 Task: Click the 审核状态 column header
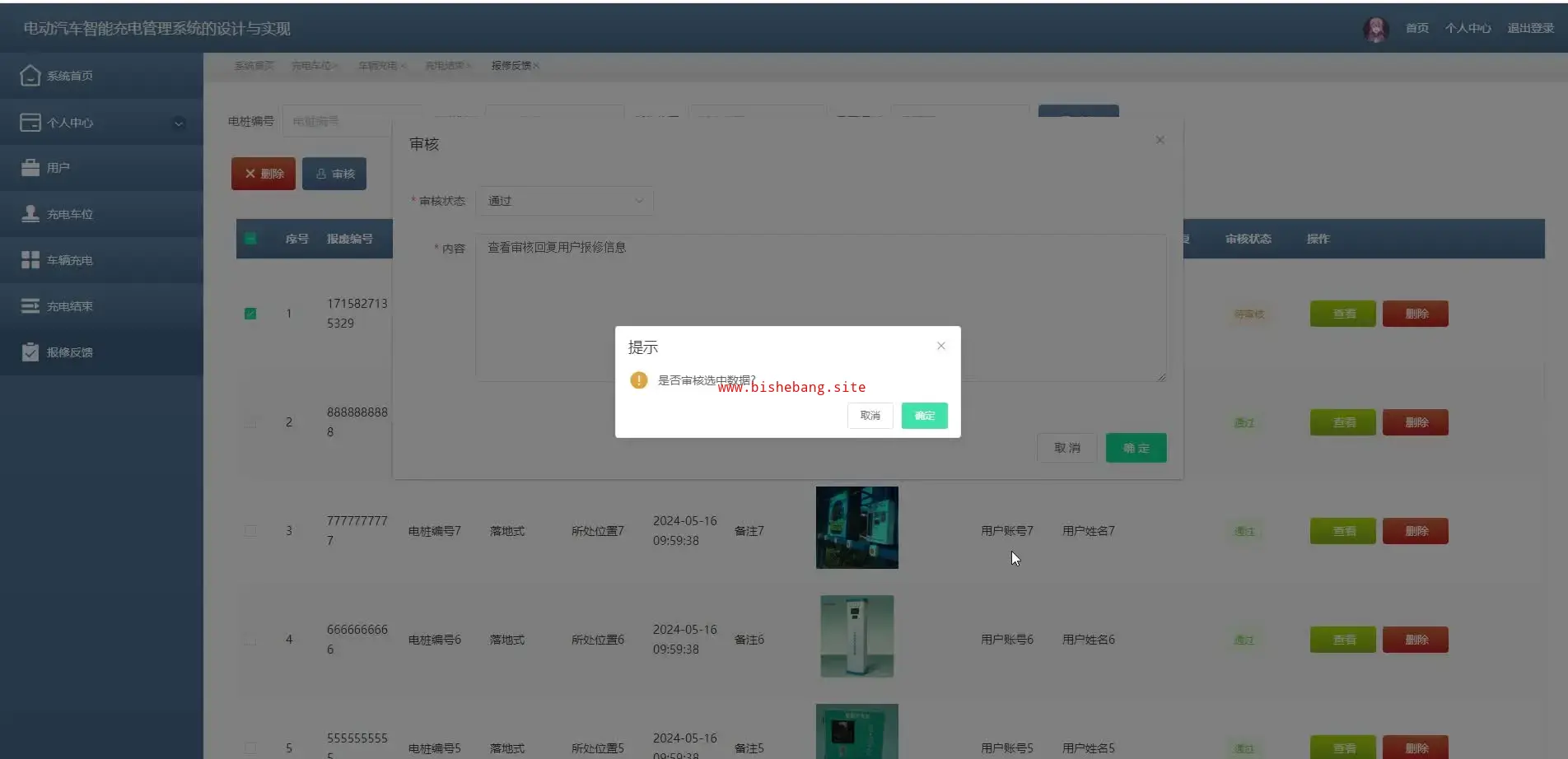[x=1248, y=239]
